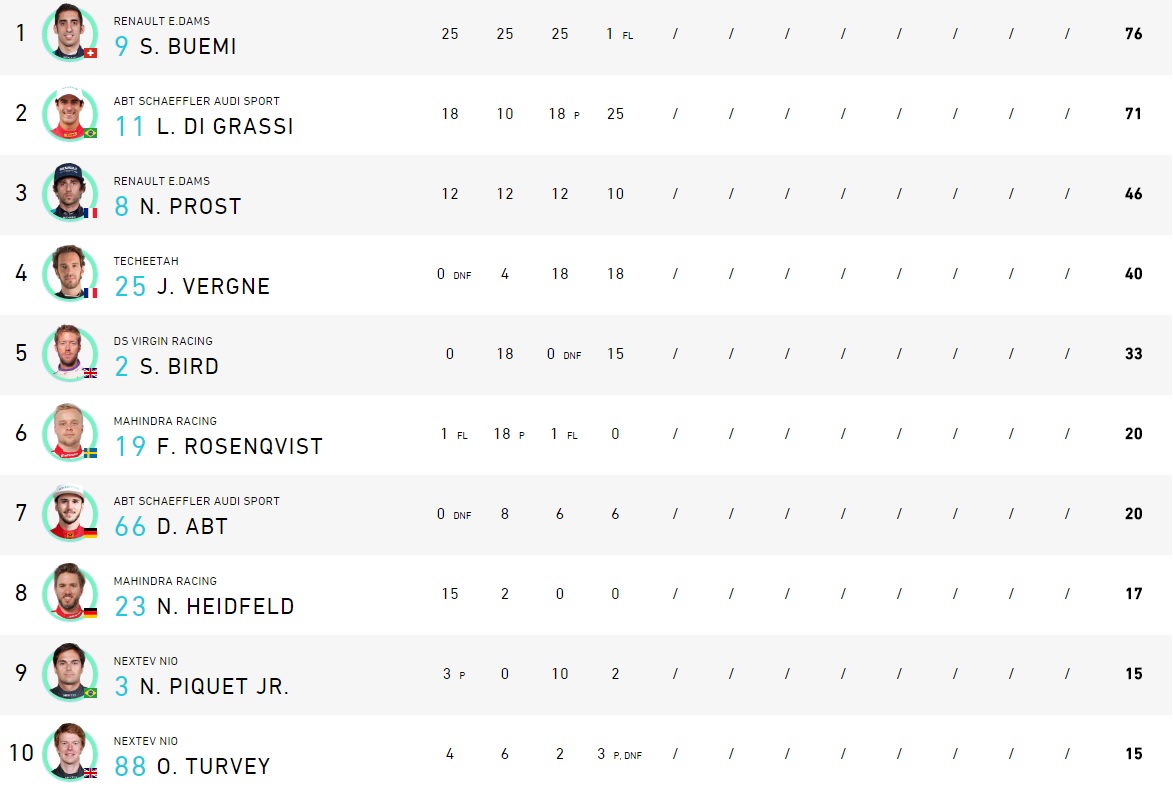Click O. Turvey's portrait image
This screenshot has height=786, width=1173.
coord(70,753)
